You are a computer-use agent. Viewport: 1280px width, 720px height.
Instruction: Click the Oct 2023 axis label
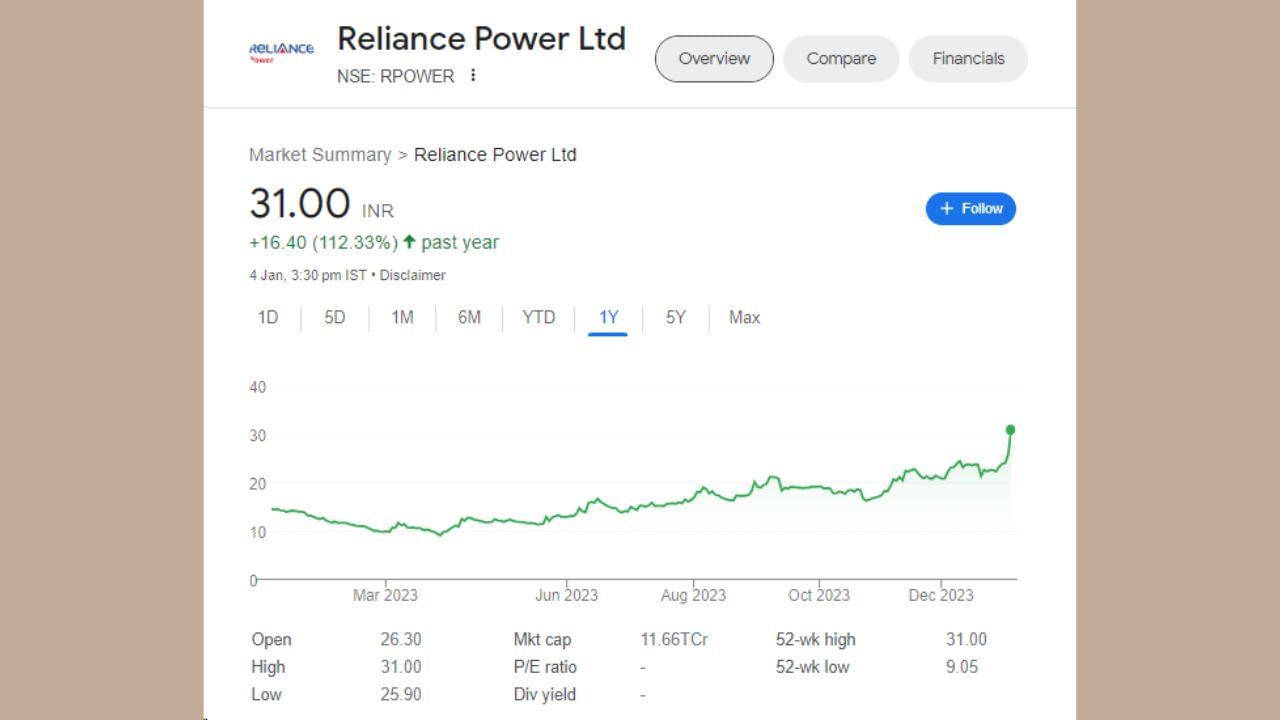pyautogui.click(x=819, y=595)
